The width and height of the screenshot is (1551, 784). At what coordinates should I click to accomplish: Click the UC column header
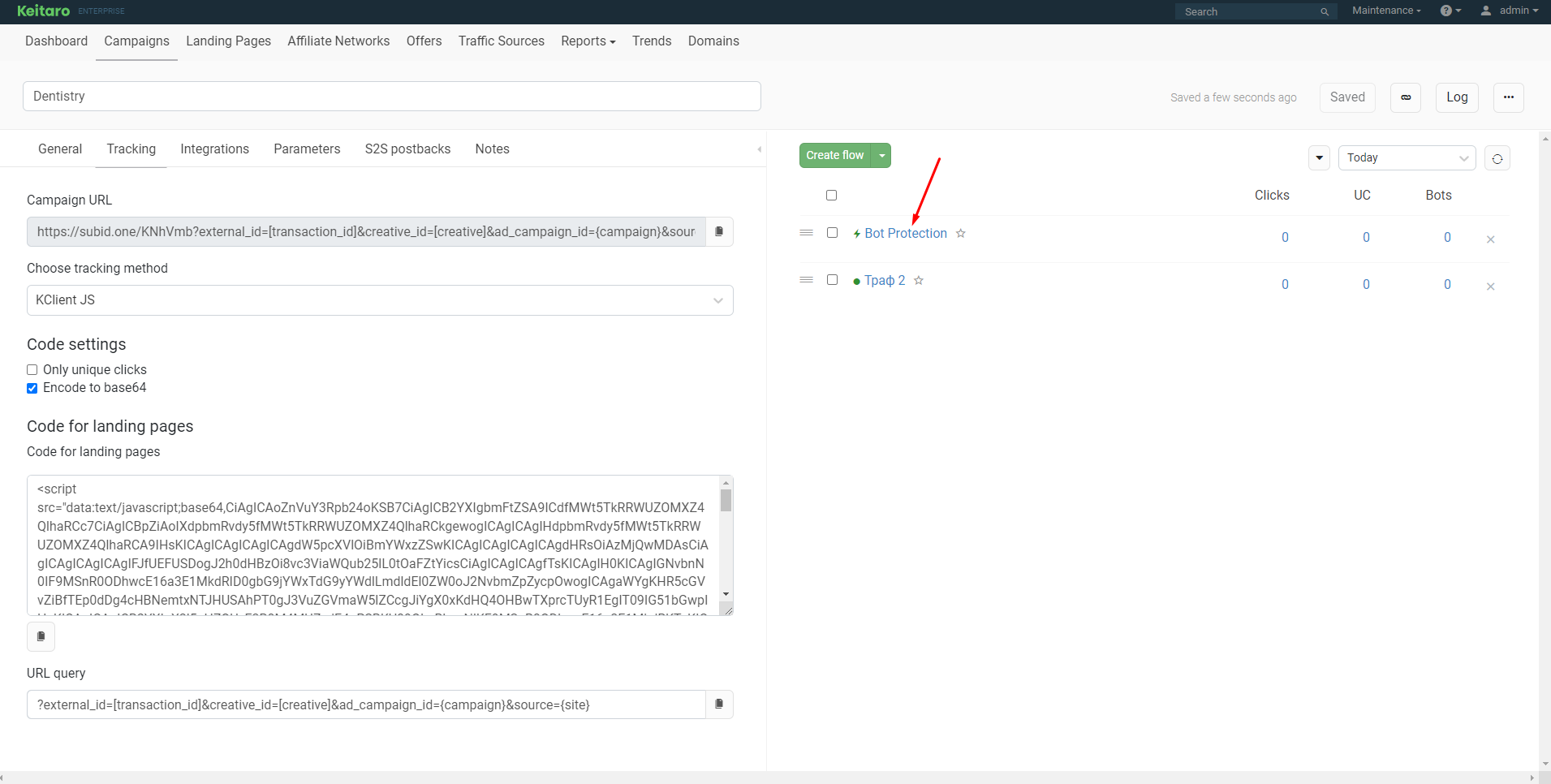point(1362,196)
